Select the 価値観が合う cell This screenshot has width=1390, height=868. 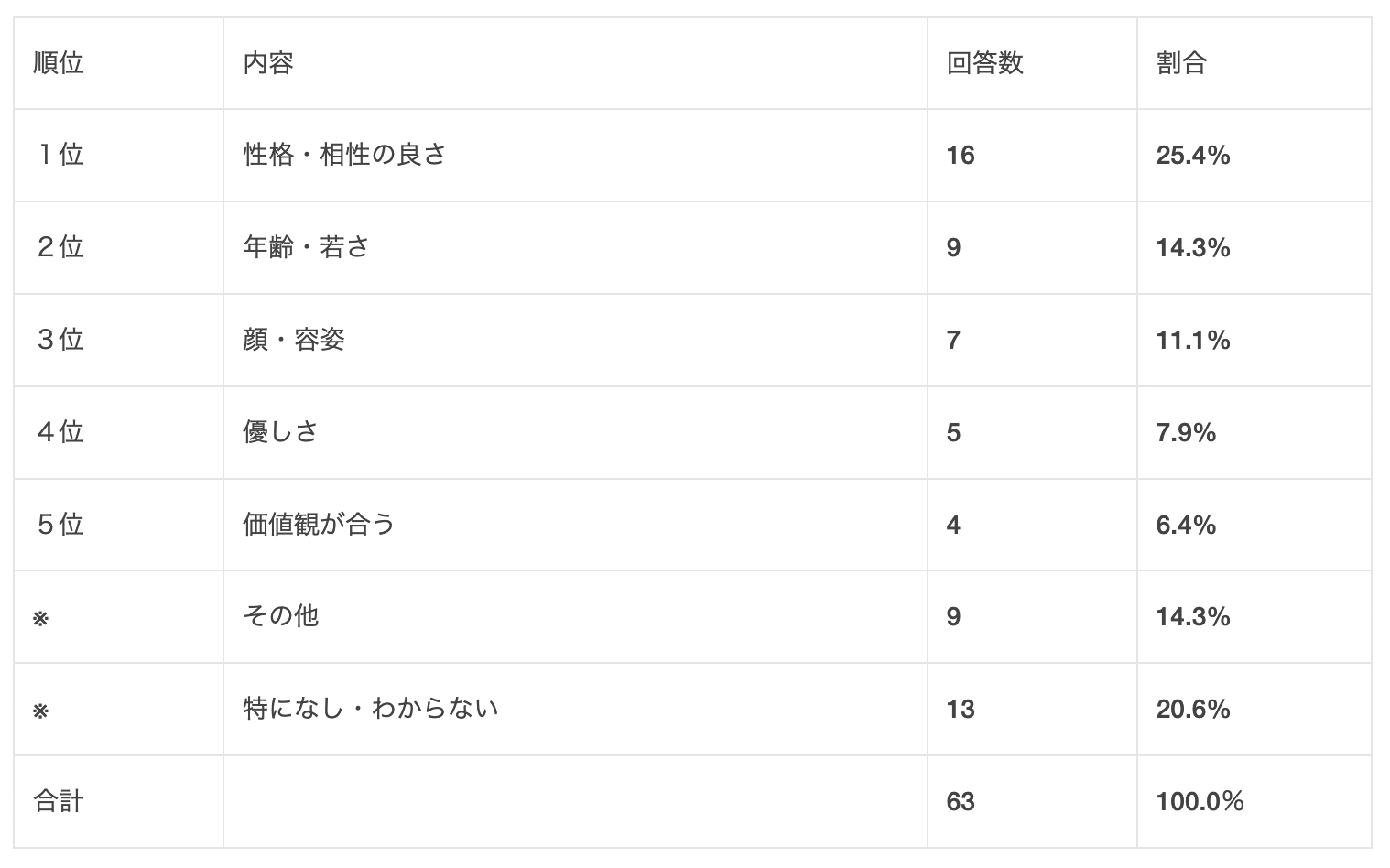(x=319, y=525)
